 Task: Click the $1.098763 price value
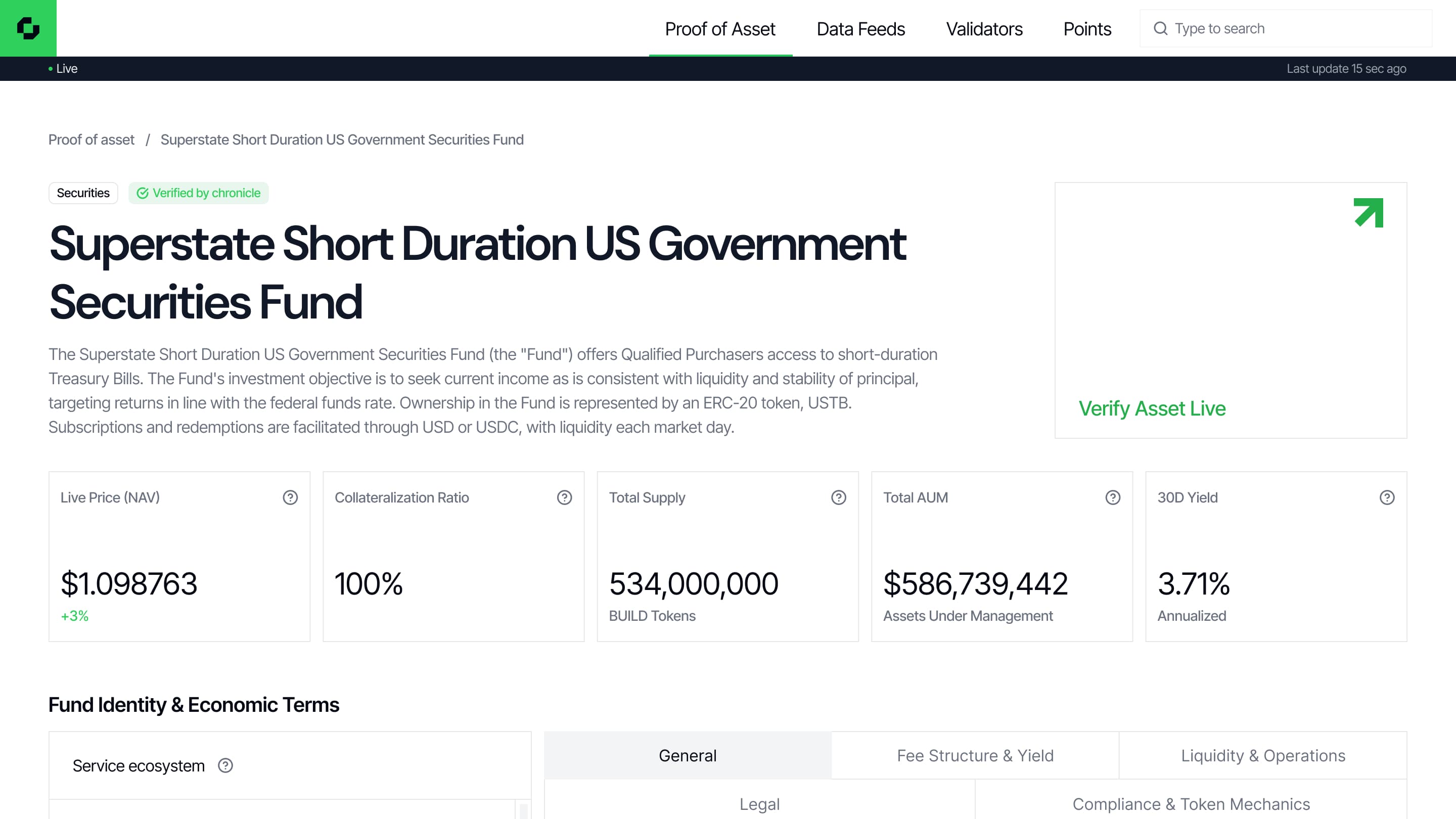point(129,583)
